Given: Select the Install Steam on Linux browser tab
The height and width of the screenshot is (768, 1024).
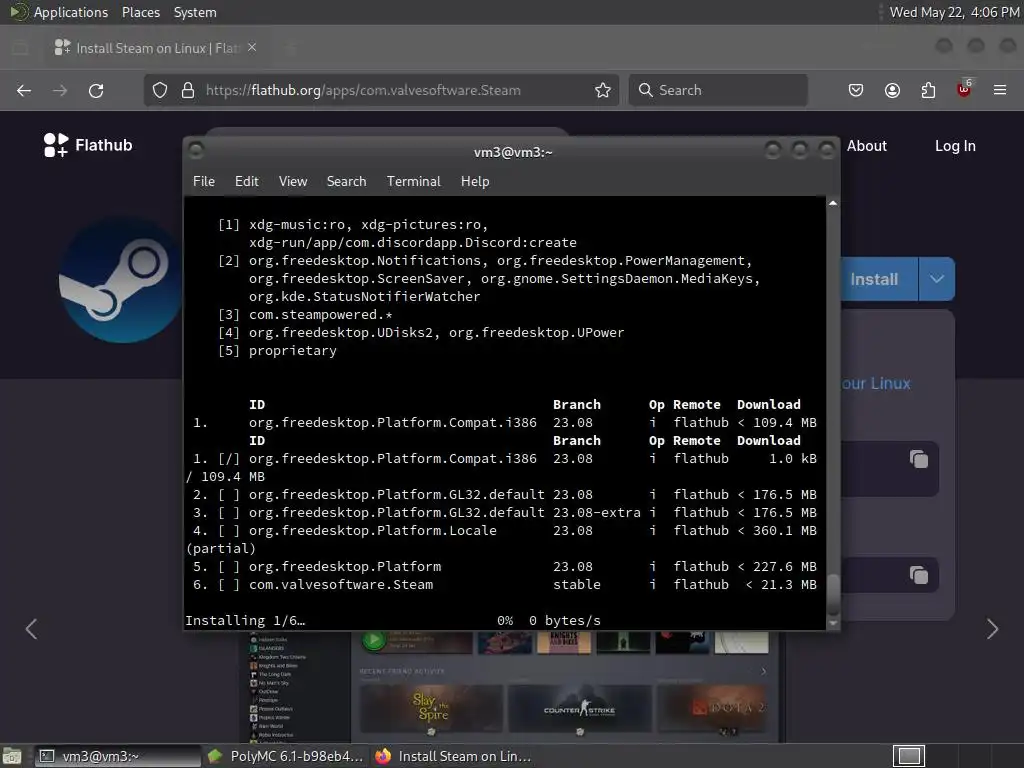Looking at the screenshot, I should (x=155, y=48).
